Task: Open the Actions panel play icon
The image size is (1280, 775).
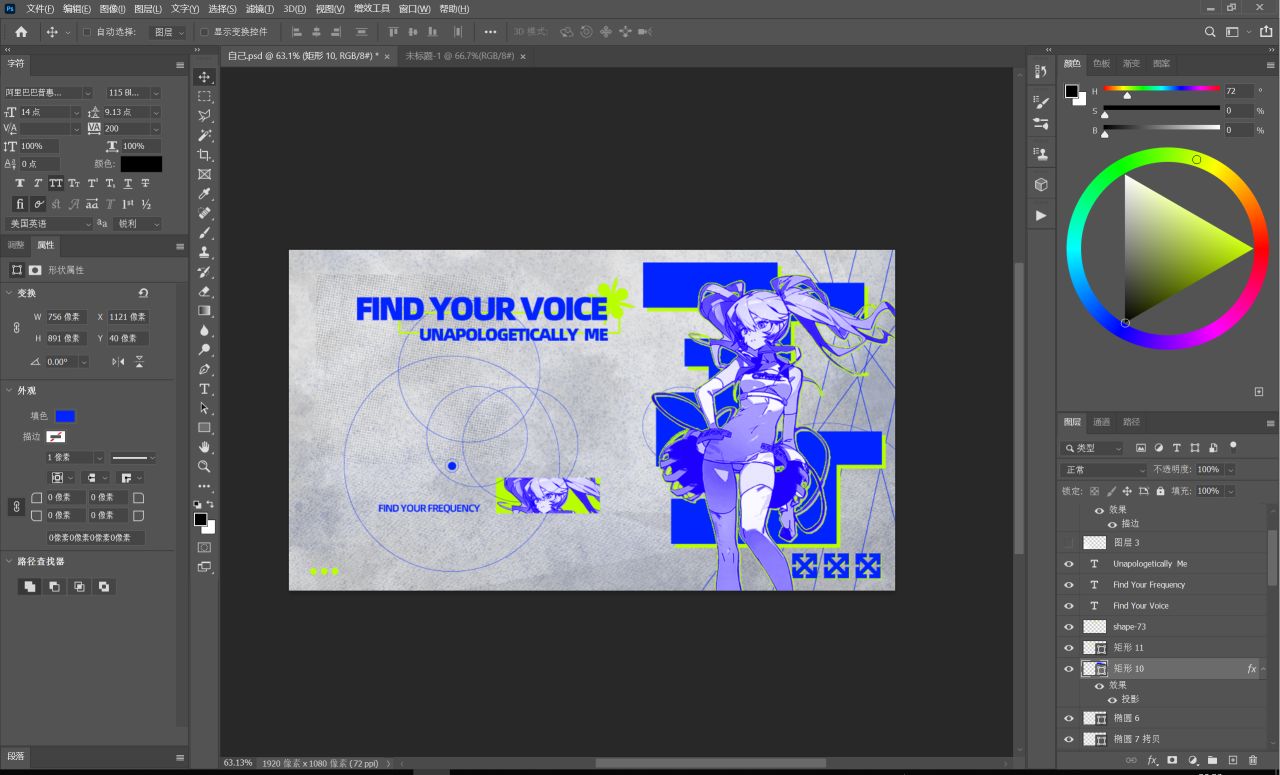Action: point(1041,215)
